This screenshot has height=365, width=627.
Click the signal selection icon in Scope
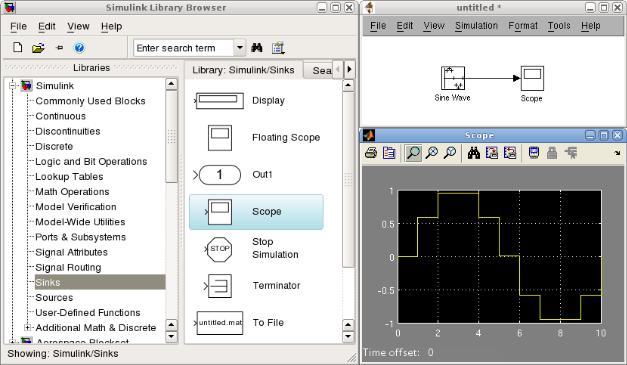pos(571,153)
